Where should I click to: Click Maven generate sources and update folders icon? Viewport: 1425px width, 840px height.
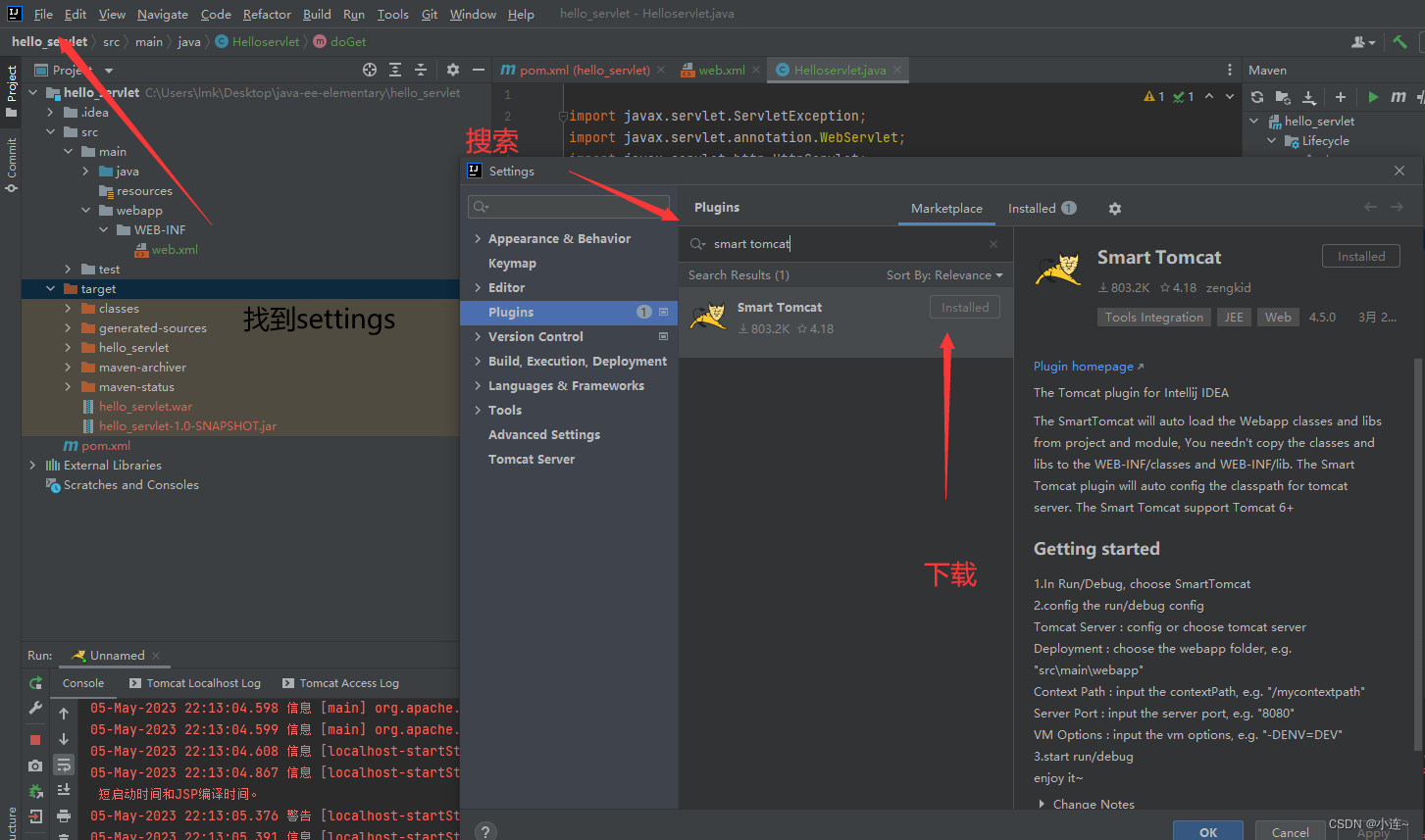[x=1283, y=97]
